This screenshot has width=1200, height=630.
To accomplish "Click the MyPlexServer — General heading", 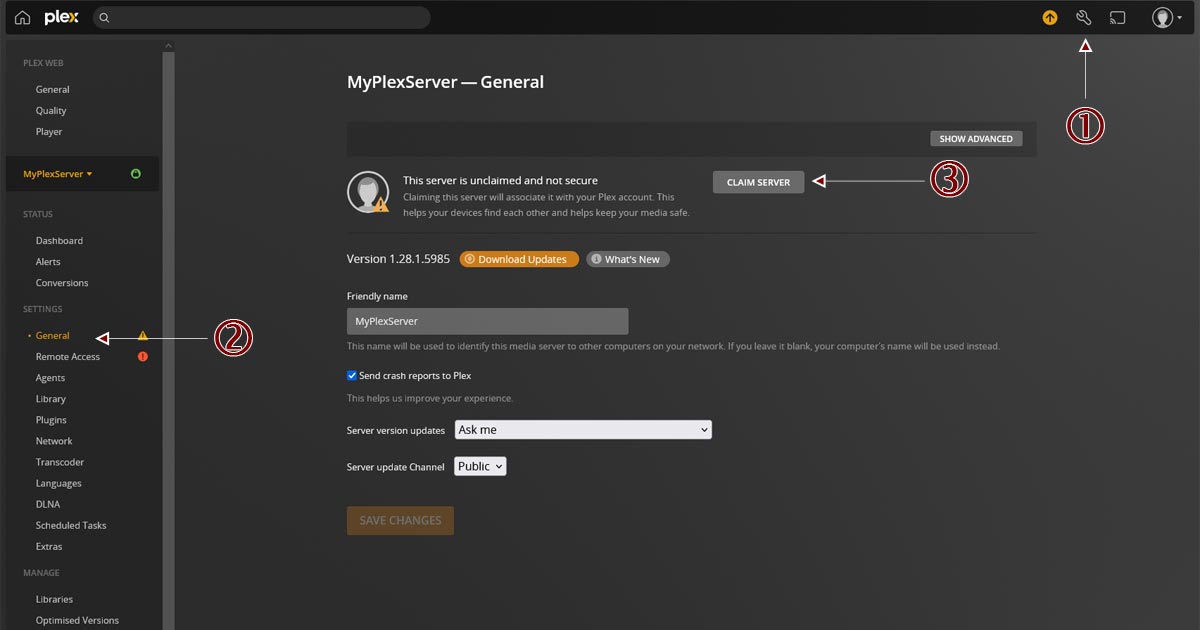I will tap(445, 83).
